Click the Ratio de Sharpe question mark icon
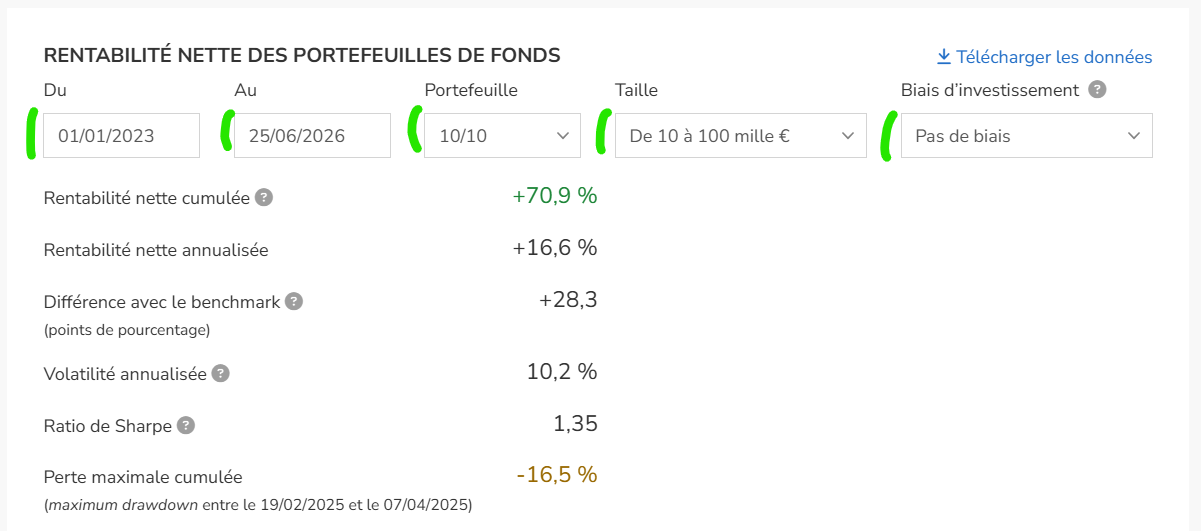The image size is (1201, 531). (186, 426)
